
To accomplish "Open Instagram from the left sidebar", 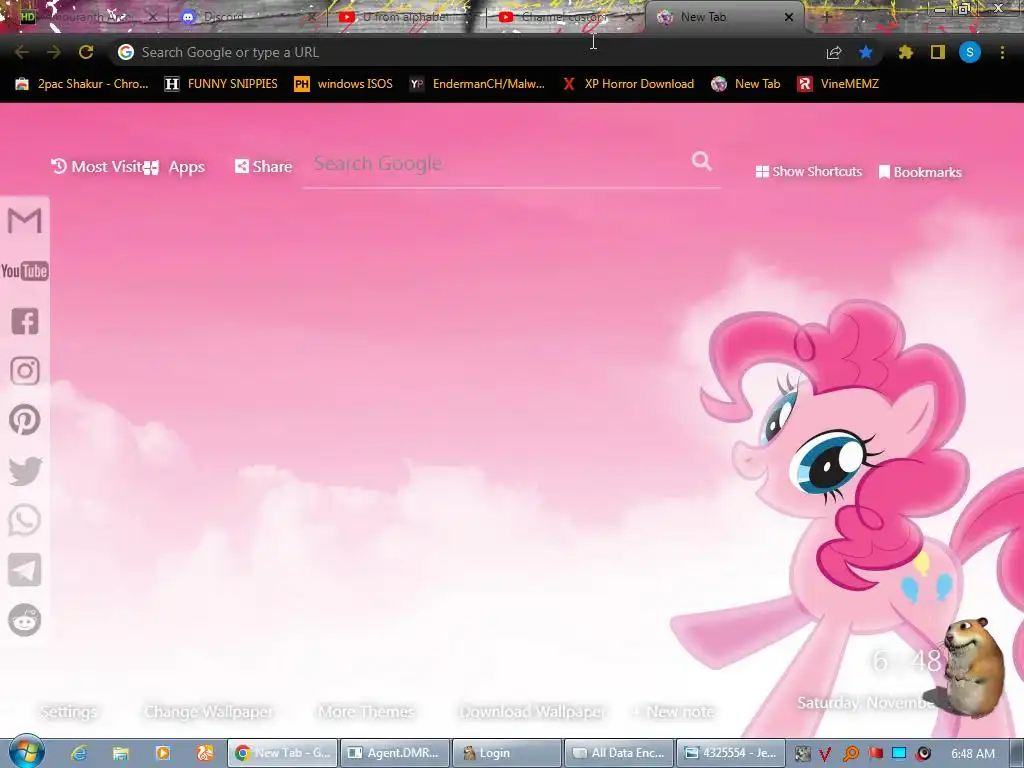I will point(25,371).
